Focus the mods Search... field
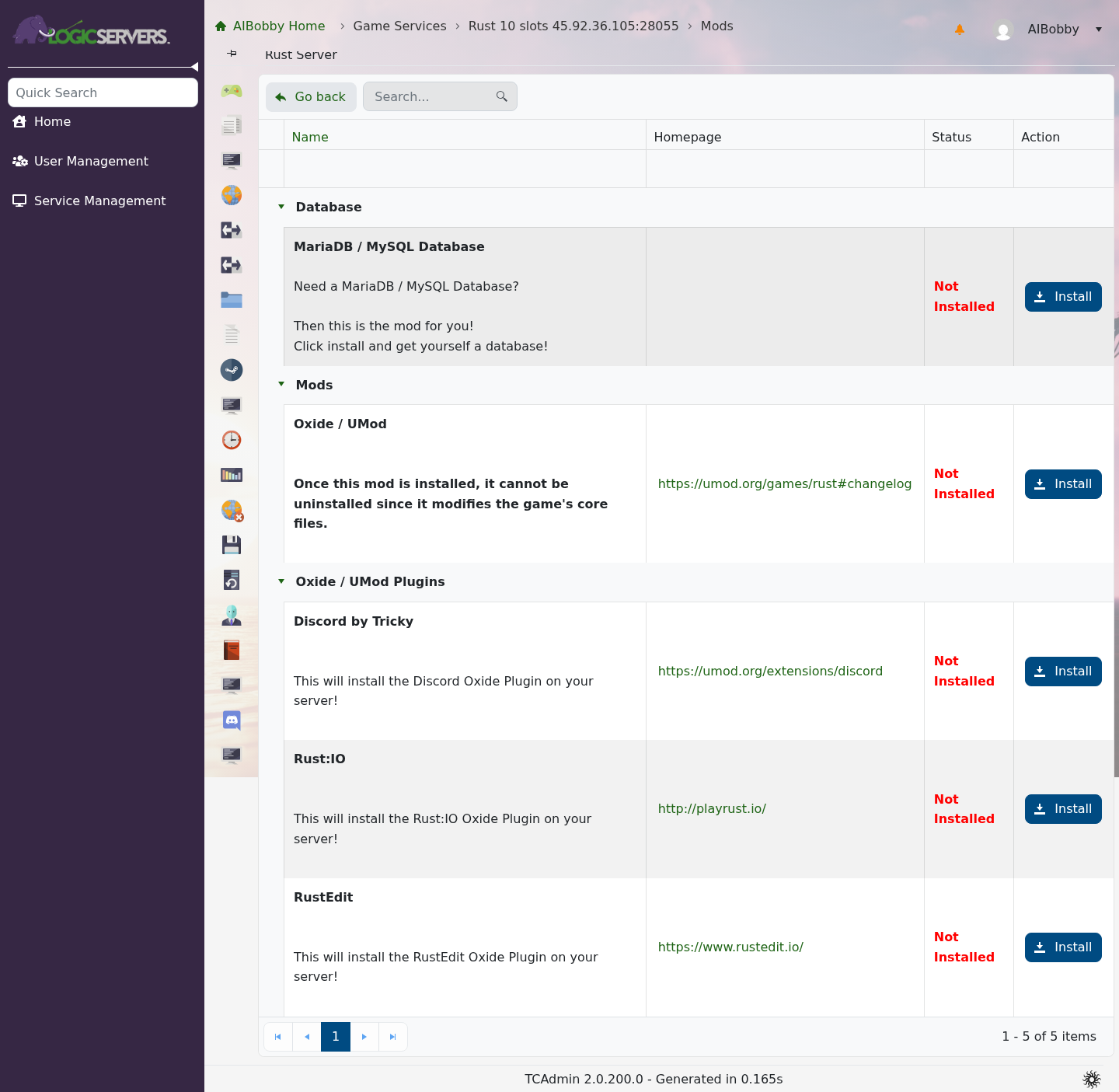1119x1092 pixels. (440, 96)
